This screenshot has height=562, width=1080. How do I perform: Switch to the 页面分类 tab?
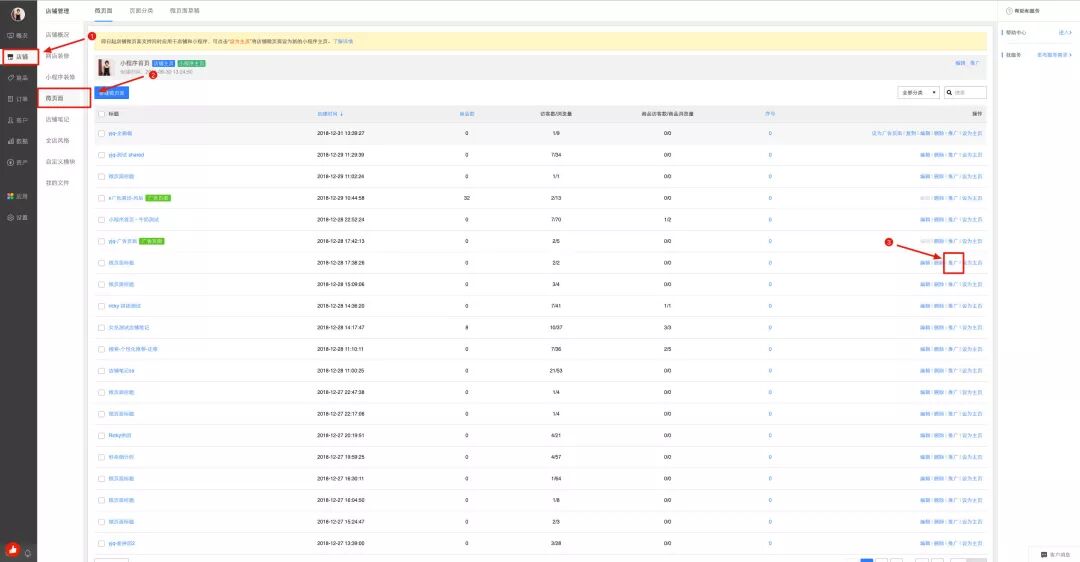point(141,11)
